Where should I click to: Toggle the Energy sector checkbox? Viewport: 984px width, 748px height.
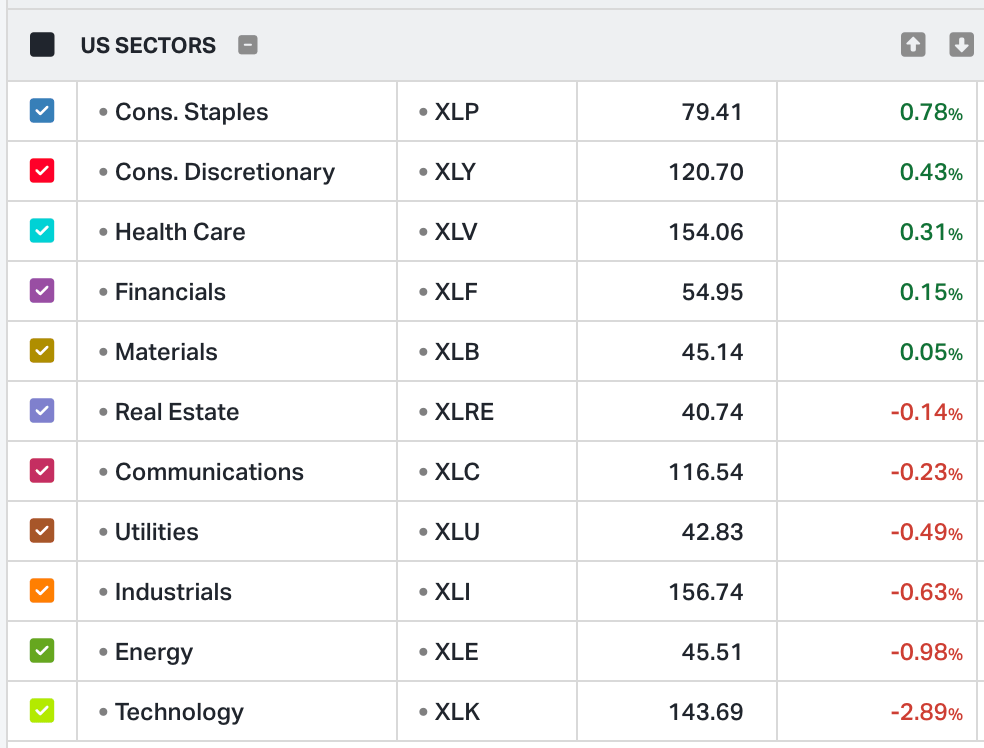point(42,651)
